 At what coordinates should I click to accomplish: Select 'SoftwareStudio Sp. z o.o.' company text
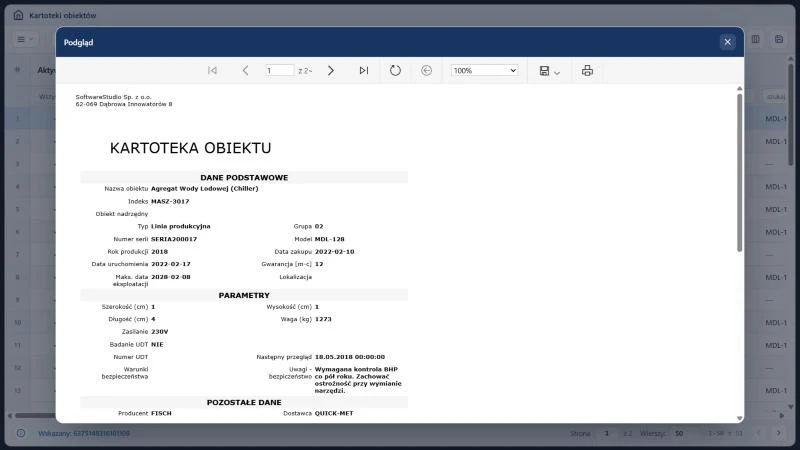click(113, 97)
